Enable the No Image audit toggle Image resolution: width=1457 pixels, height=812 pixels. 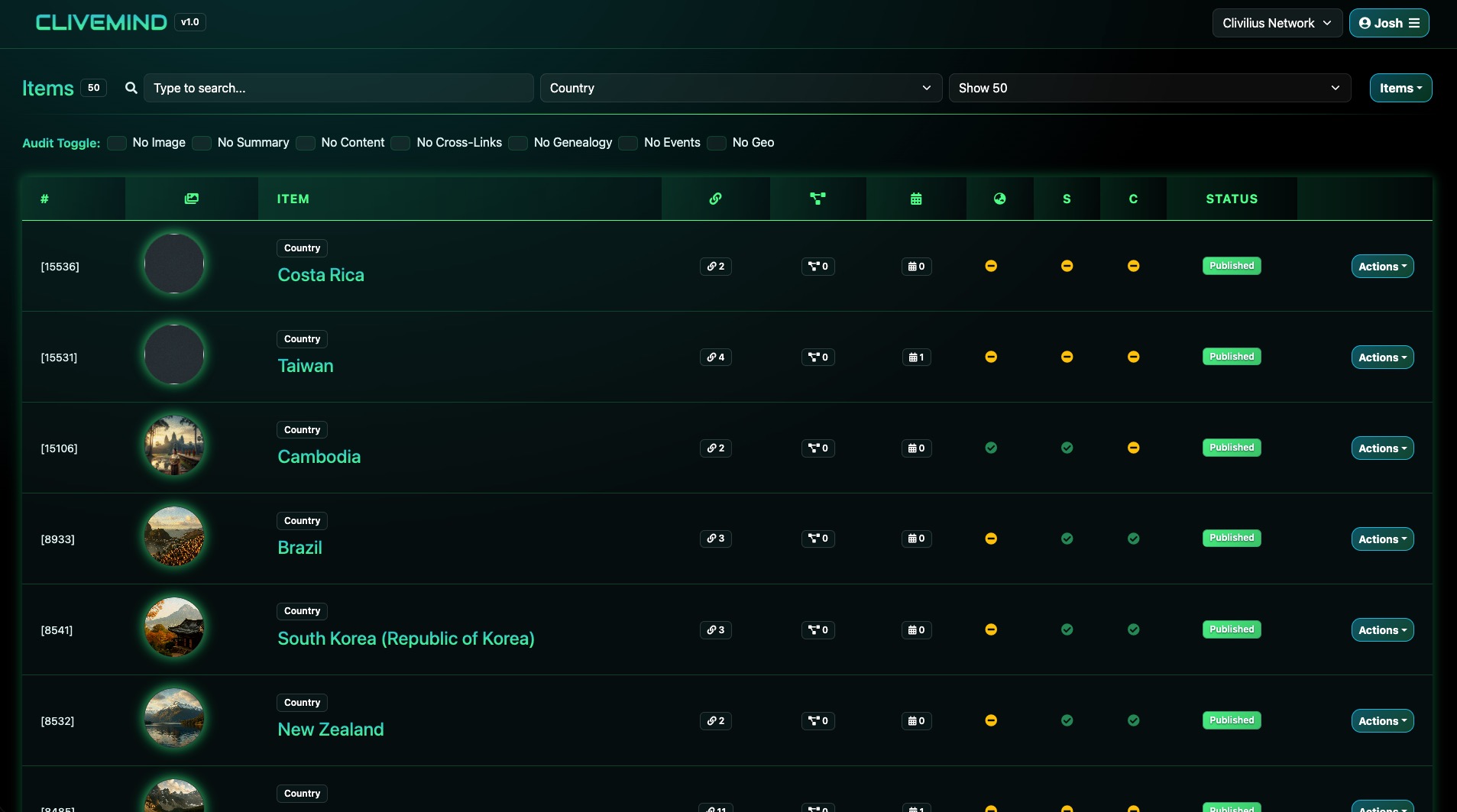117,143
